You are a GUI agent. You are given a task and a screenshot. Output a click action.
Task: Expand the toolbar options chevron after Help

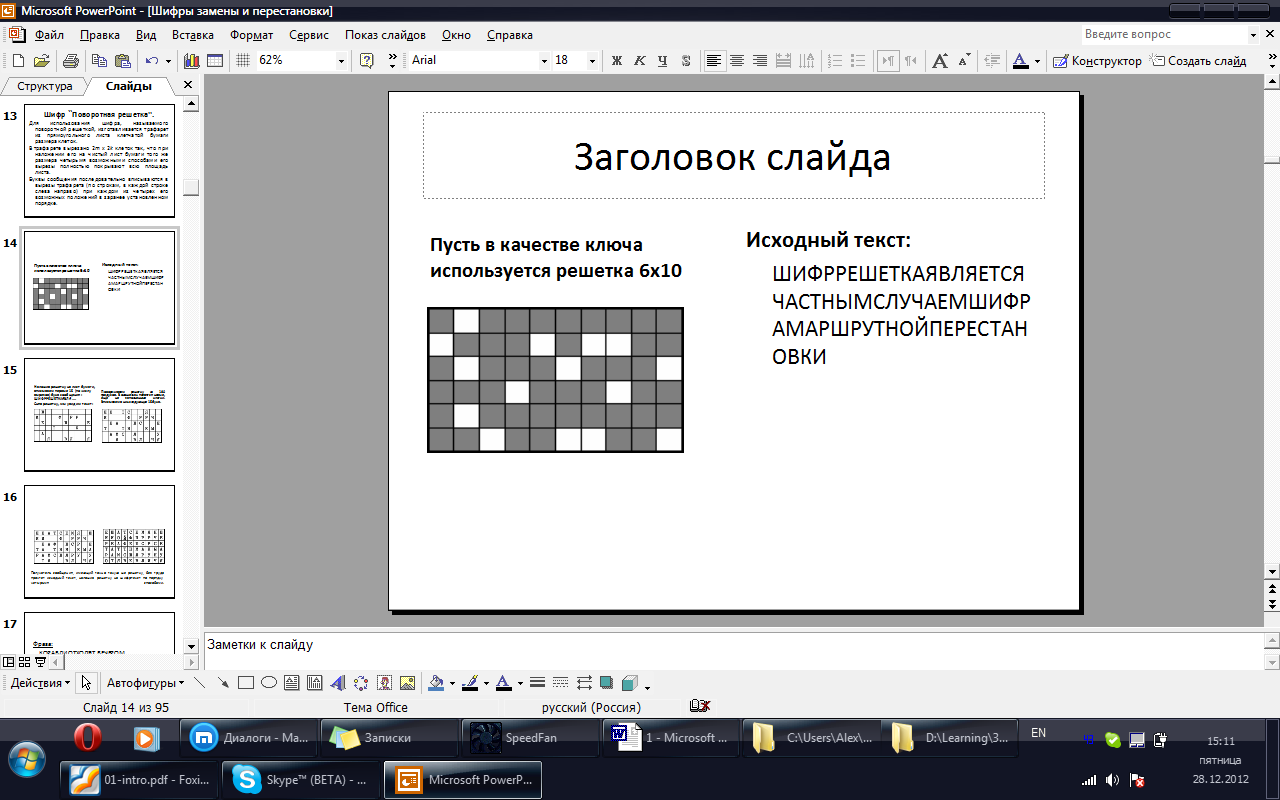[392, 60]
